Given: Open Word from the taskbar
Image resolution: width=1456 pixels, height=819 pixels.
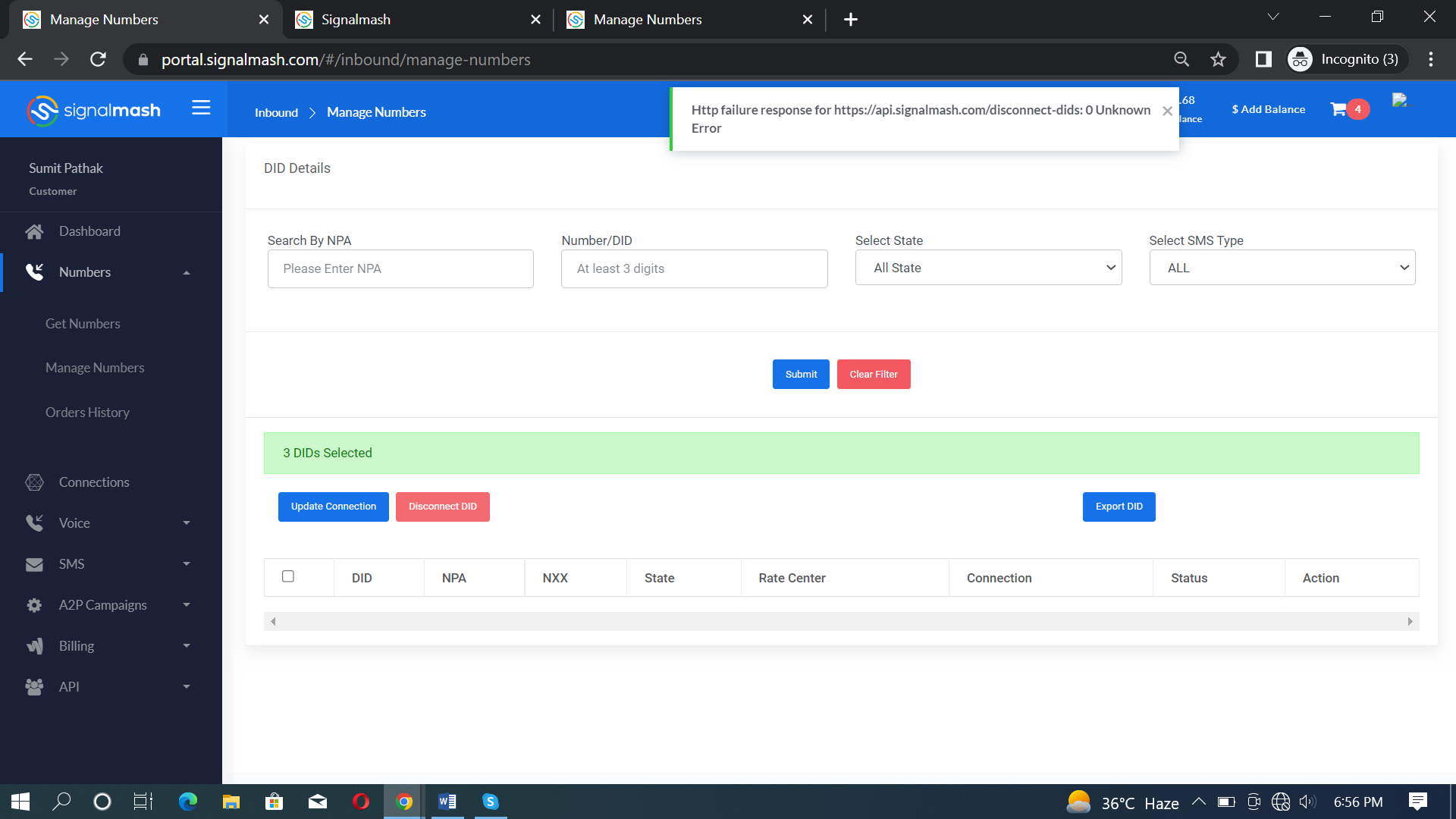Looking at the screenshot, I should pos(447,802).
